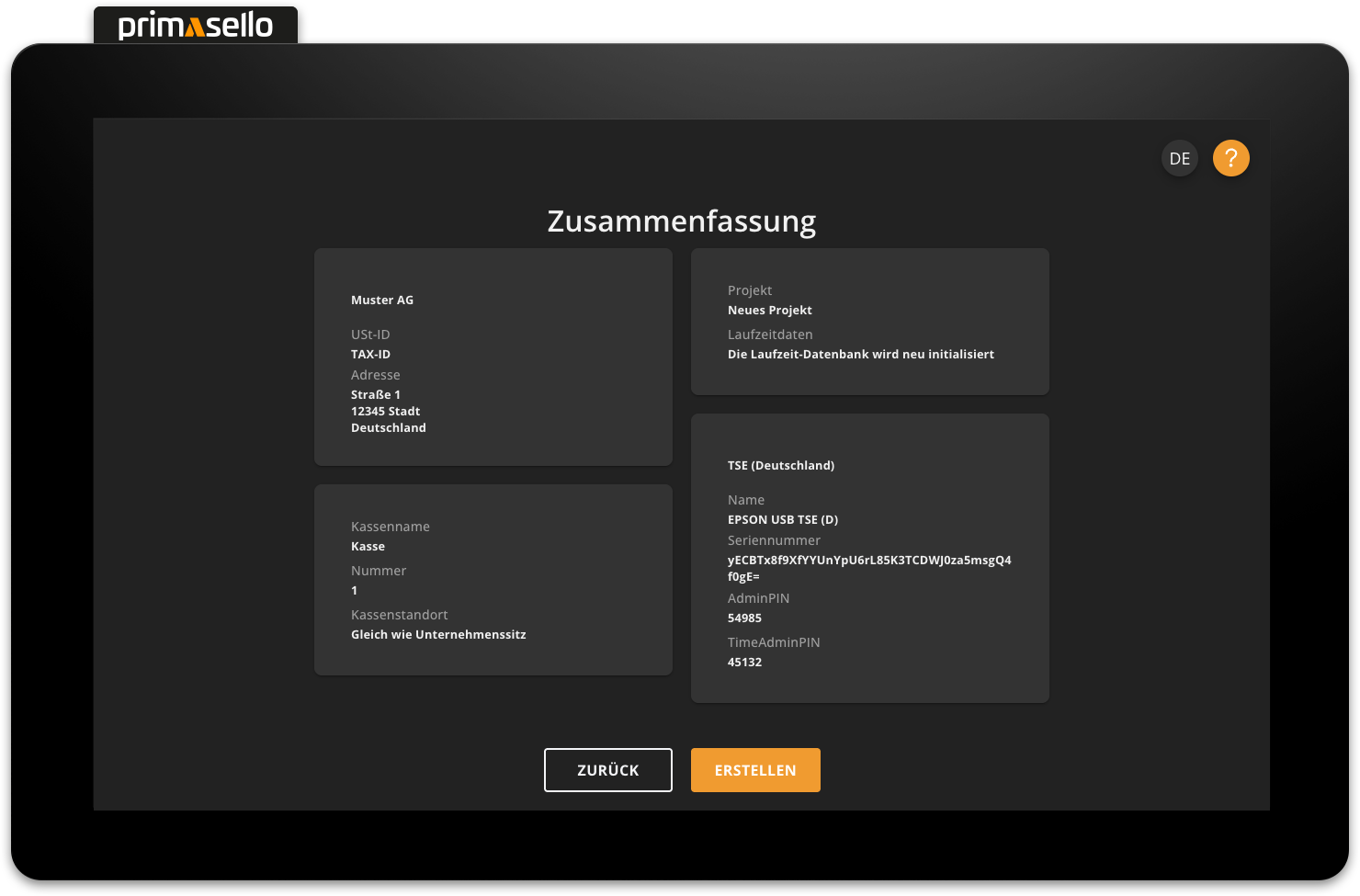Click the primasello logo
The height and width of the screenshot is (896, 1360).
click(196, 25)
